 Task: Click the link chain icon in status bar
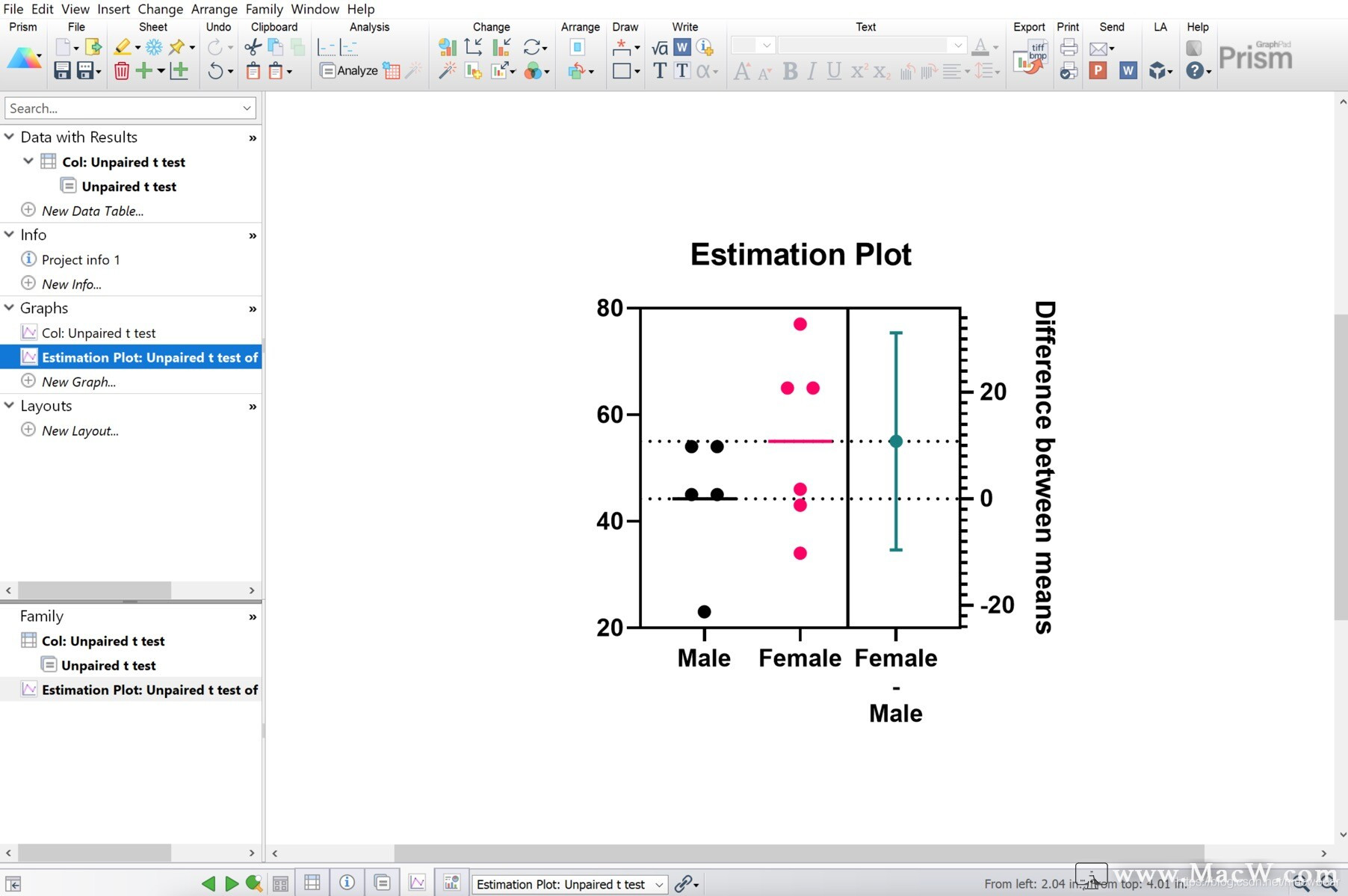683,884
